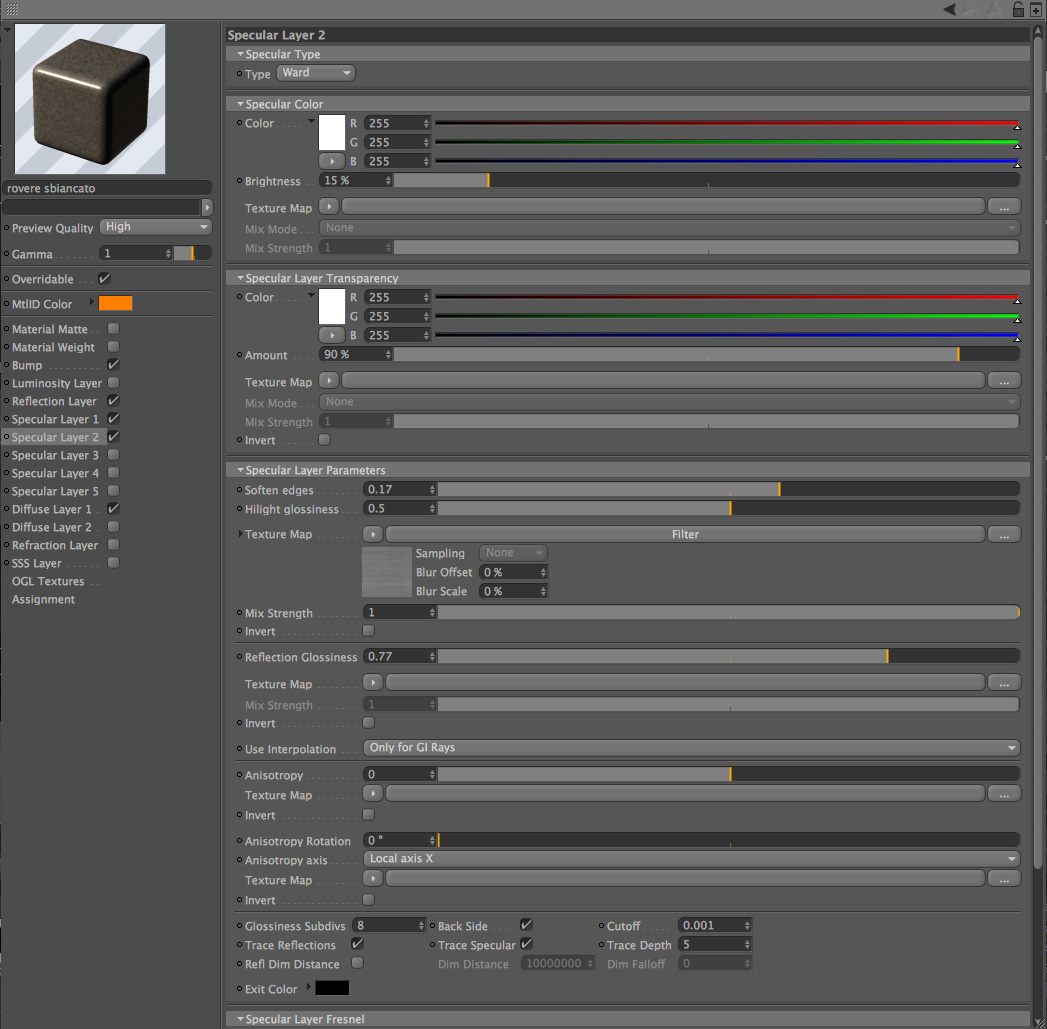Open Anisotropy texture map arrow button
This screenshot has width=1047, height=1029.
point(373,794)
